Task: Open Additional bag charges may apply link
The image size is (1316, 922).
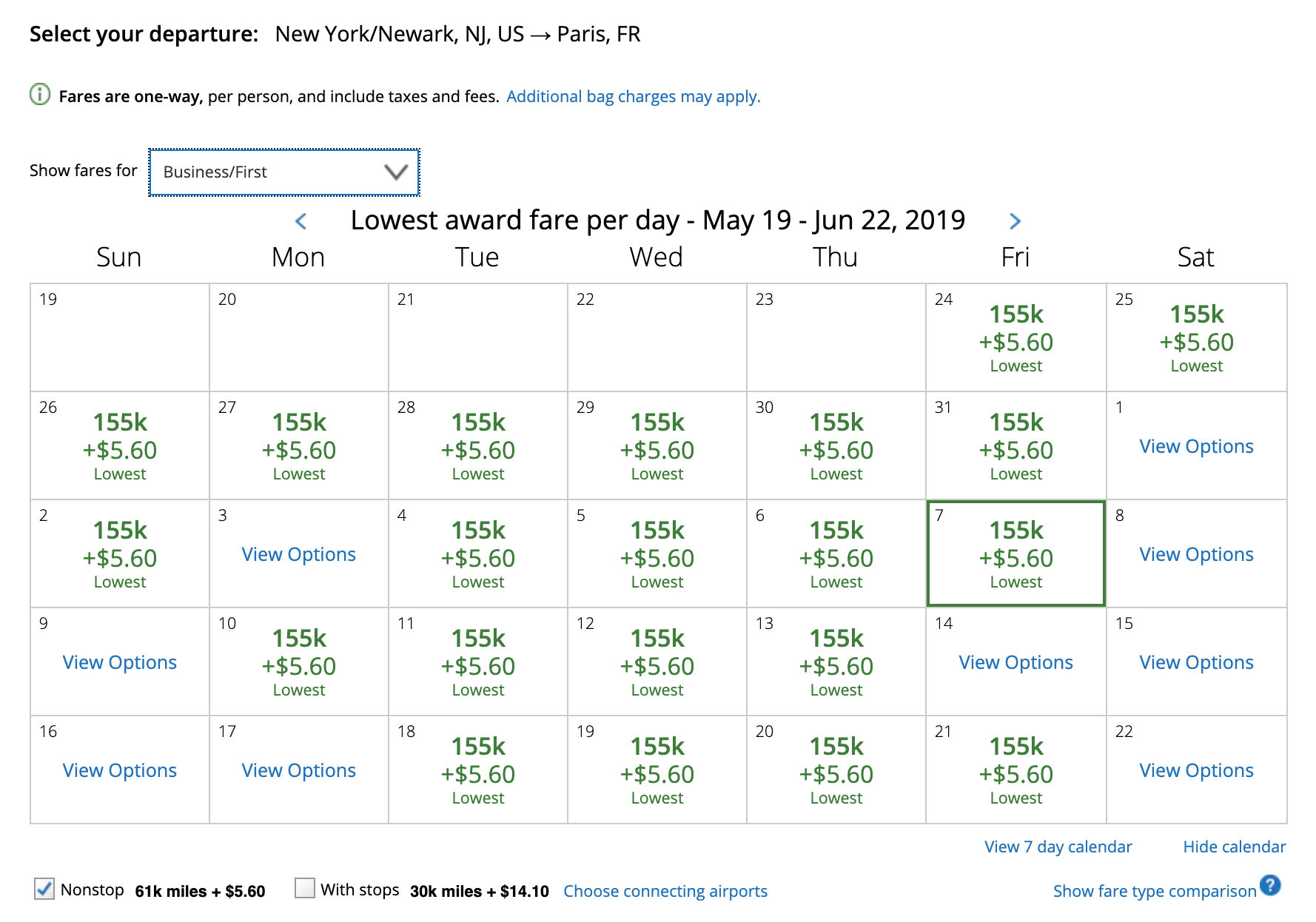Action: coord(633,97)
